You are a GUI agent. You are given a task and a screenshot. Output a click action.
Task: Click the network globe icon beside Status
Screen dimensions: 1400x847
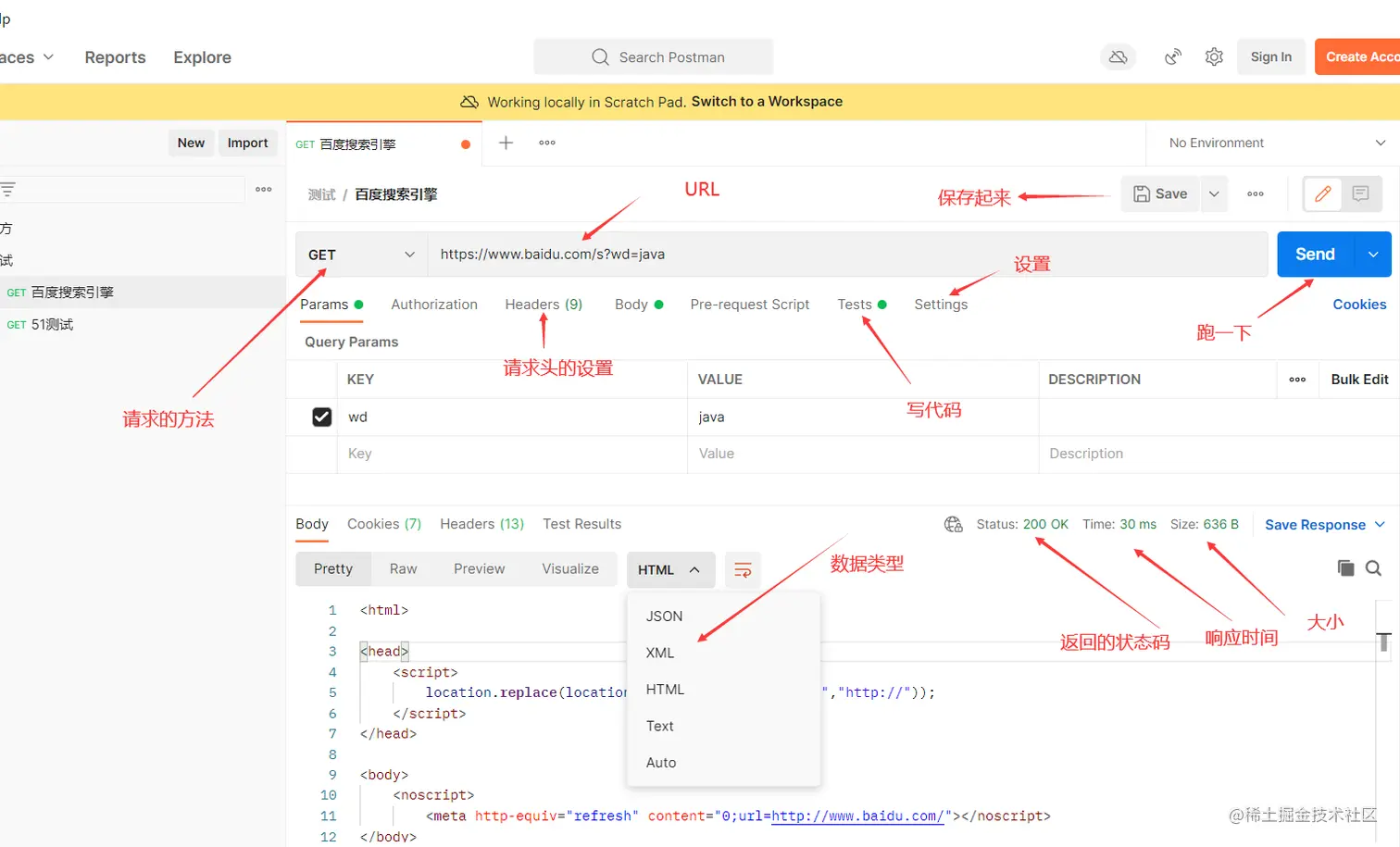(953, 525)
